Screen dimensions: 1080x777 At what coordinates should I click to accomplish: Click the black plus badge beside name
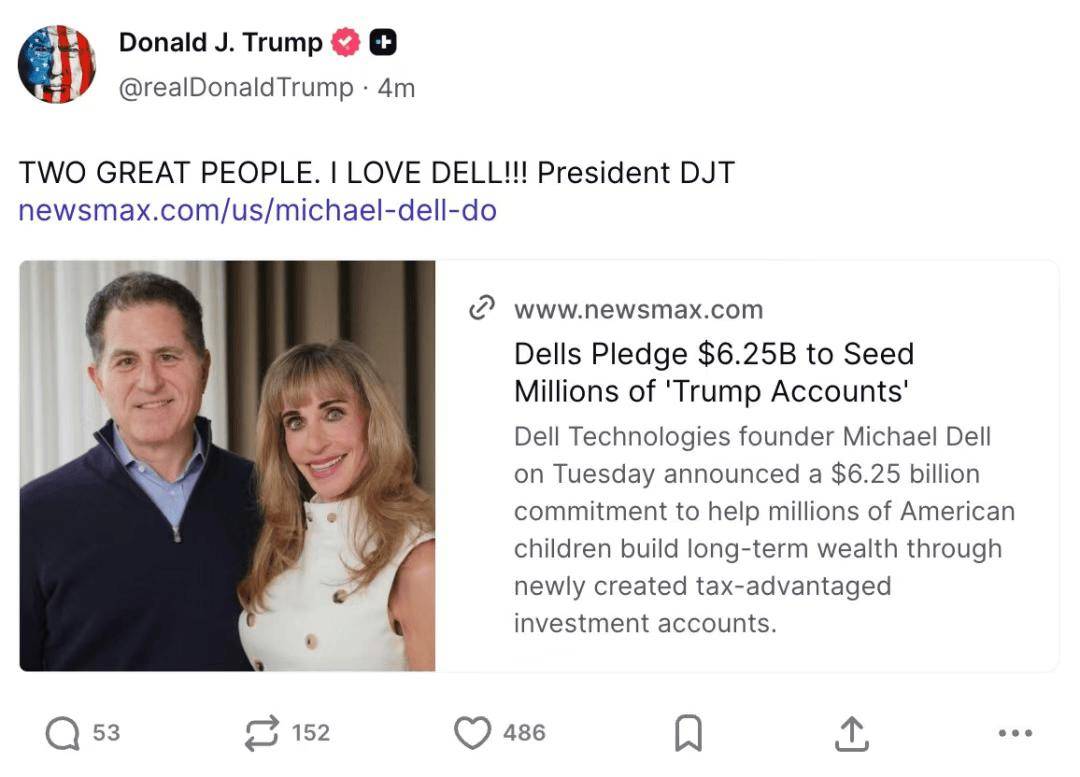383,43
